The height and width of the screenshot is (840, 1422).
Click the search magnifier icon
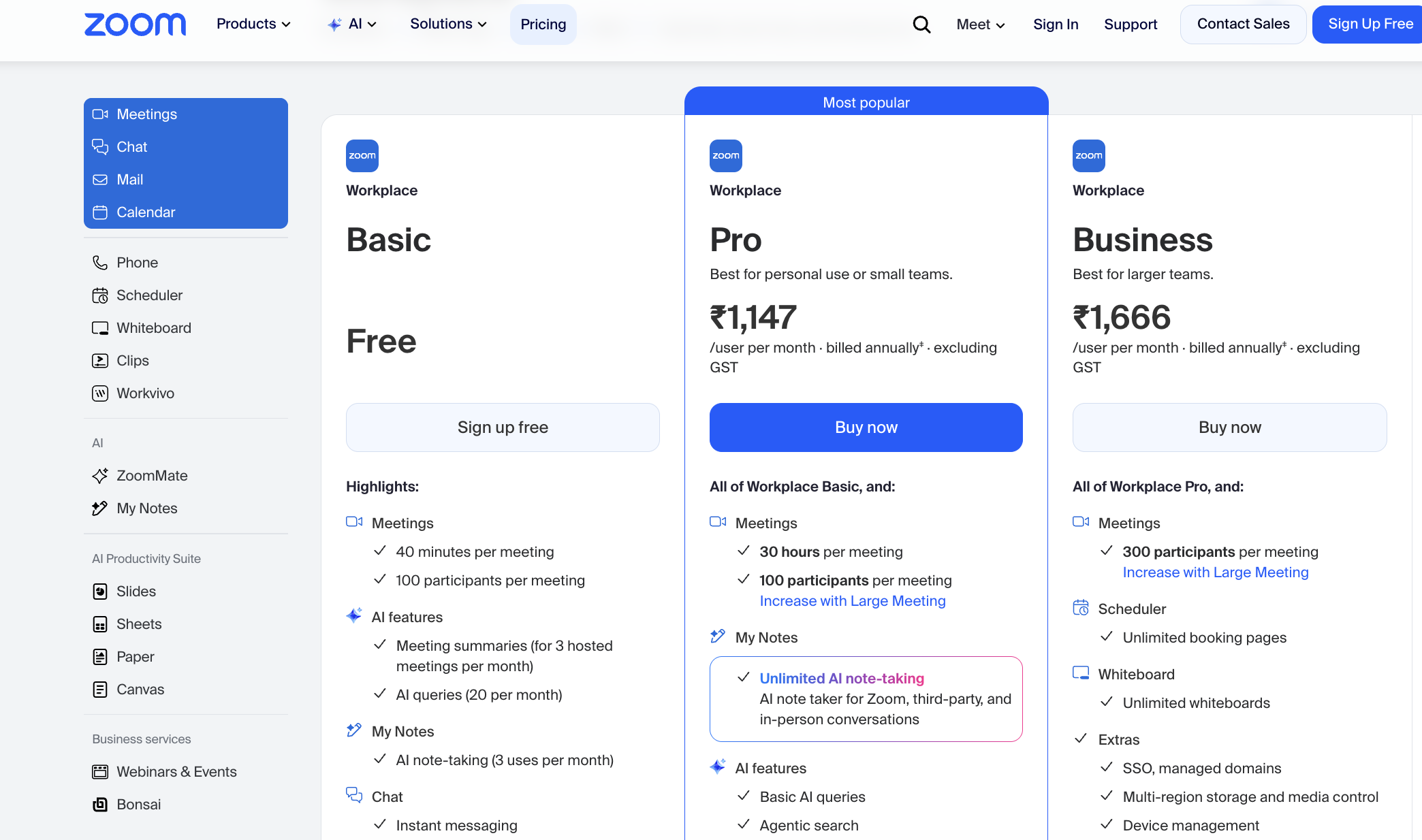pyautogui.click(x=921, y=25)
